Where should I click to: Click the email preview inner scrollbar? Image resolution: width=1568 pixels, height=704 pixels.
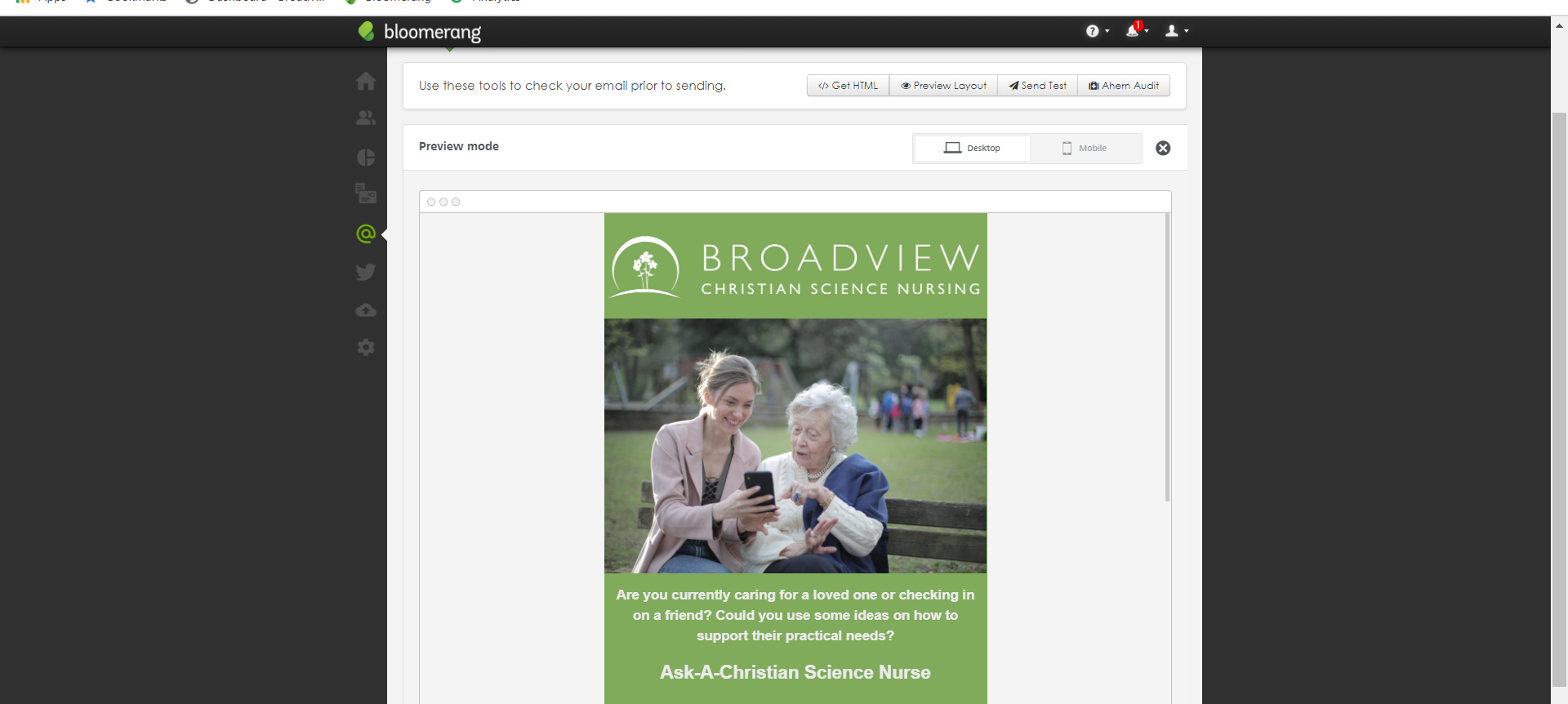[1167, 358]
